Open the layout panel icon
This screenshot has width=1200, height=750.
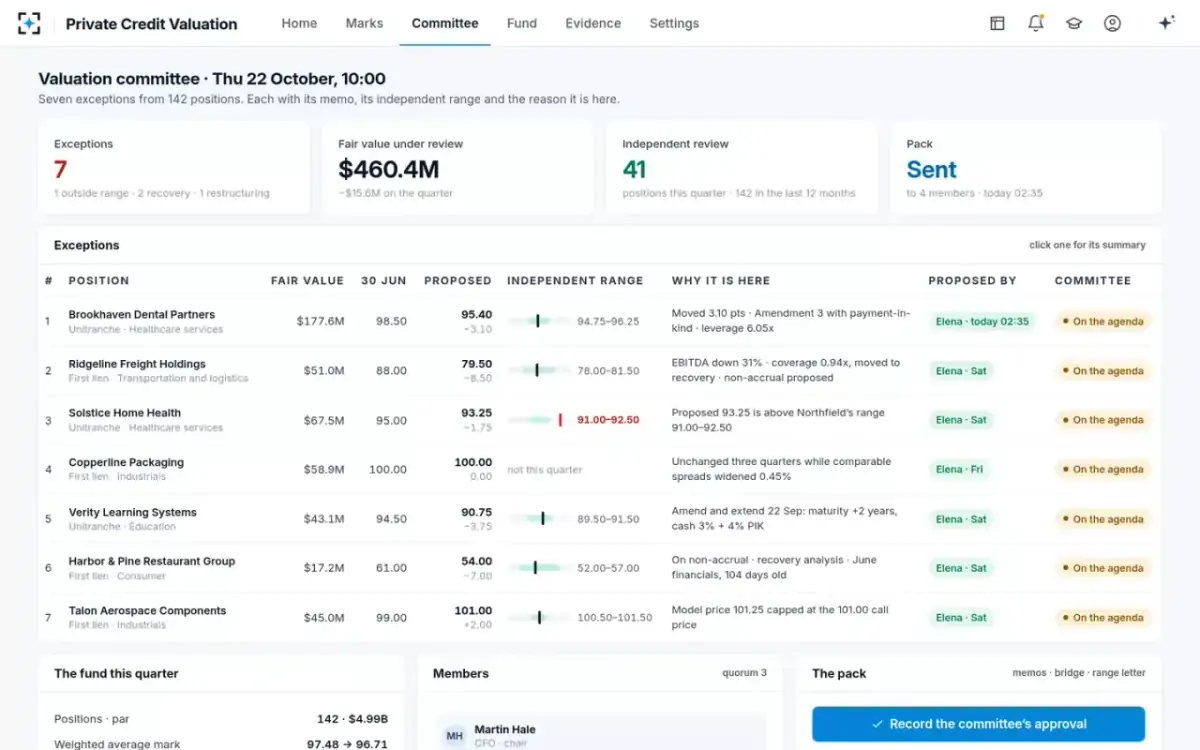pyautogui.click(x=997, y=23)
